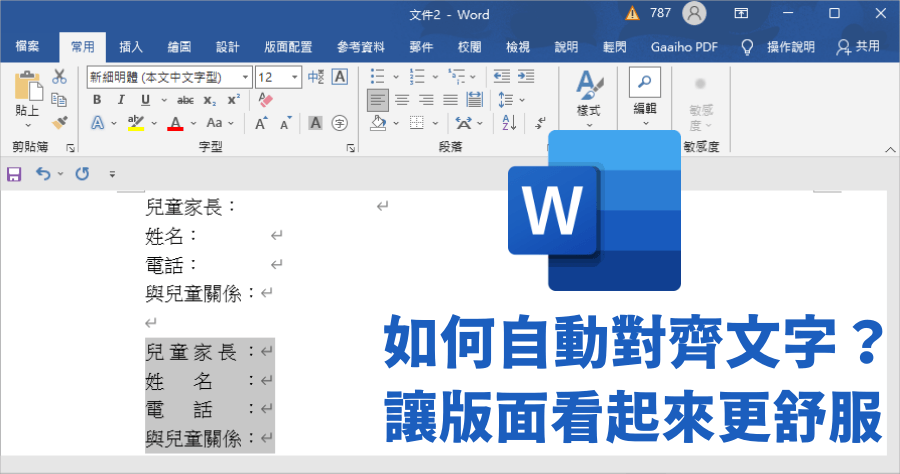
Task: Switch to the Layout tab
Action: pyautogui.click(x=288, y=46)
